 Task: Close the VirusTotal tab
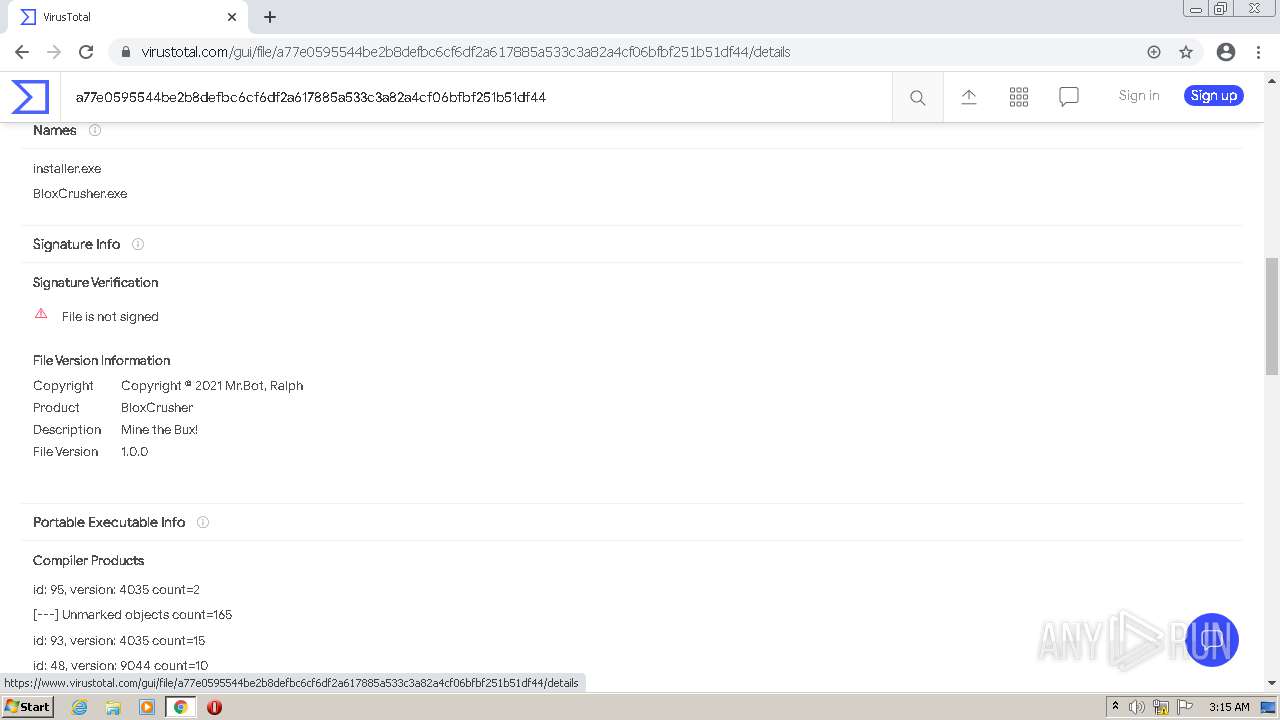[232, 17]
